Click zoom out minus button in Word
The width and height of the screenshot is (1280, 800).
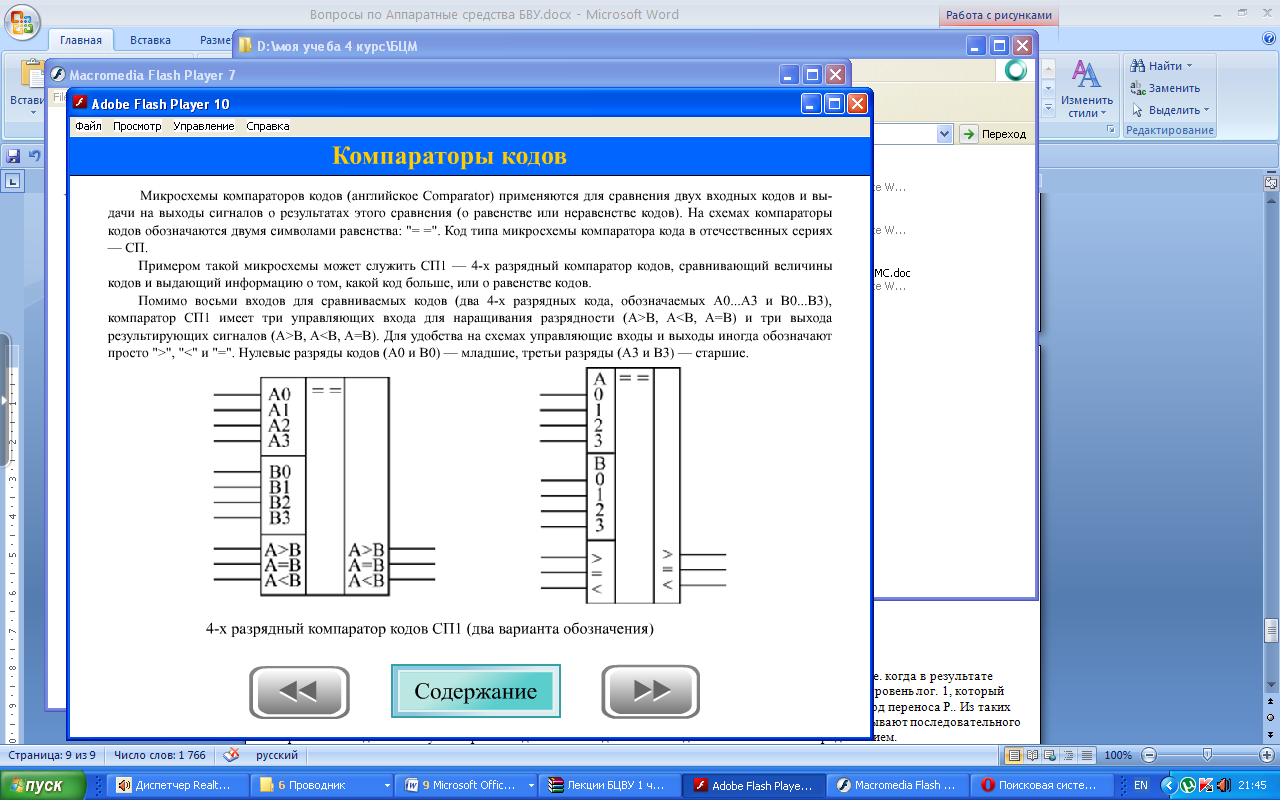tap(1149, 755)
